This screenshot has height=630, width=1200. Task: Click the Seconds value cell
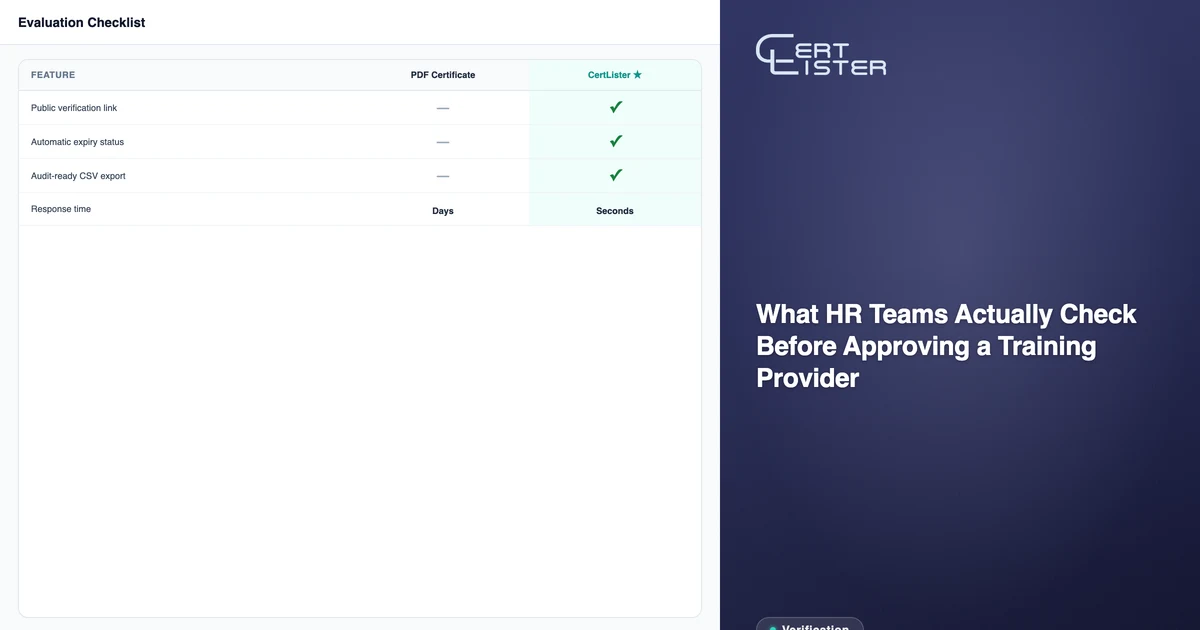(615, 211)
